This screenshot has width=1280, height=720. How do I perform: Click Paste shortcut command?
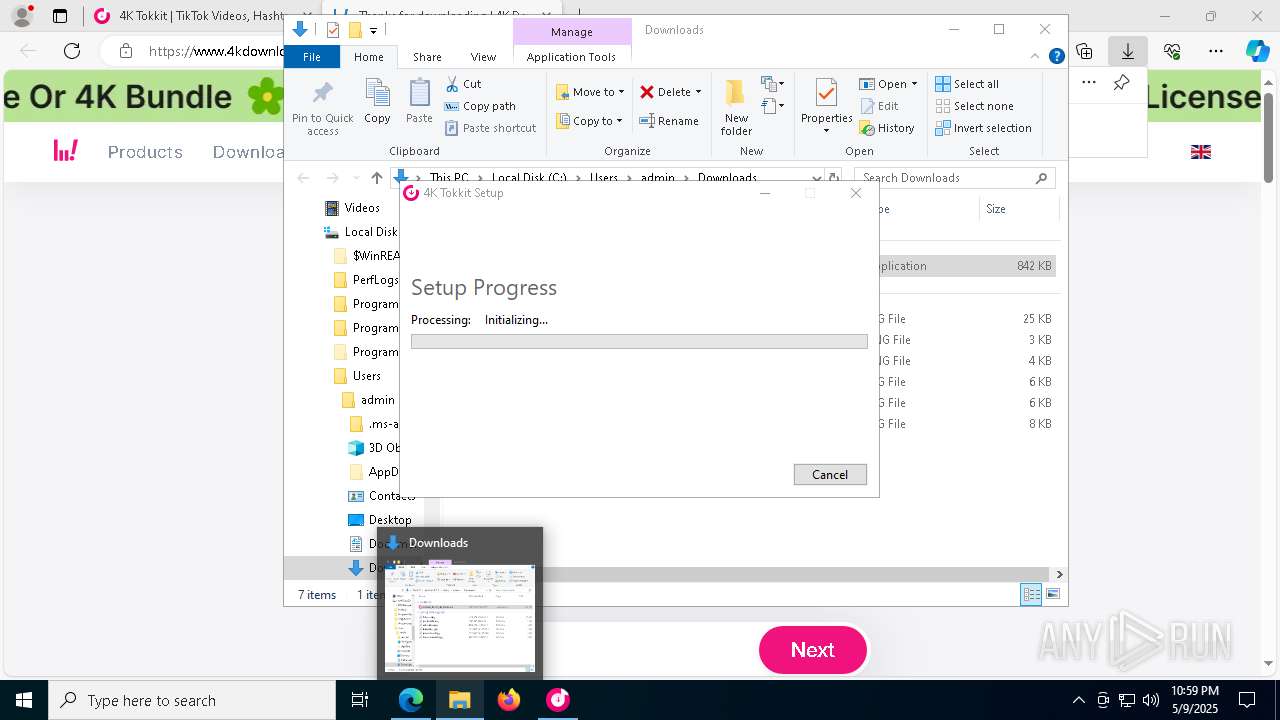490,128
